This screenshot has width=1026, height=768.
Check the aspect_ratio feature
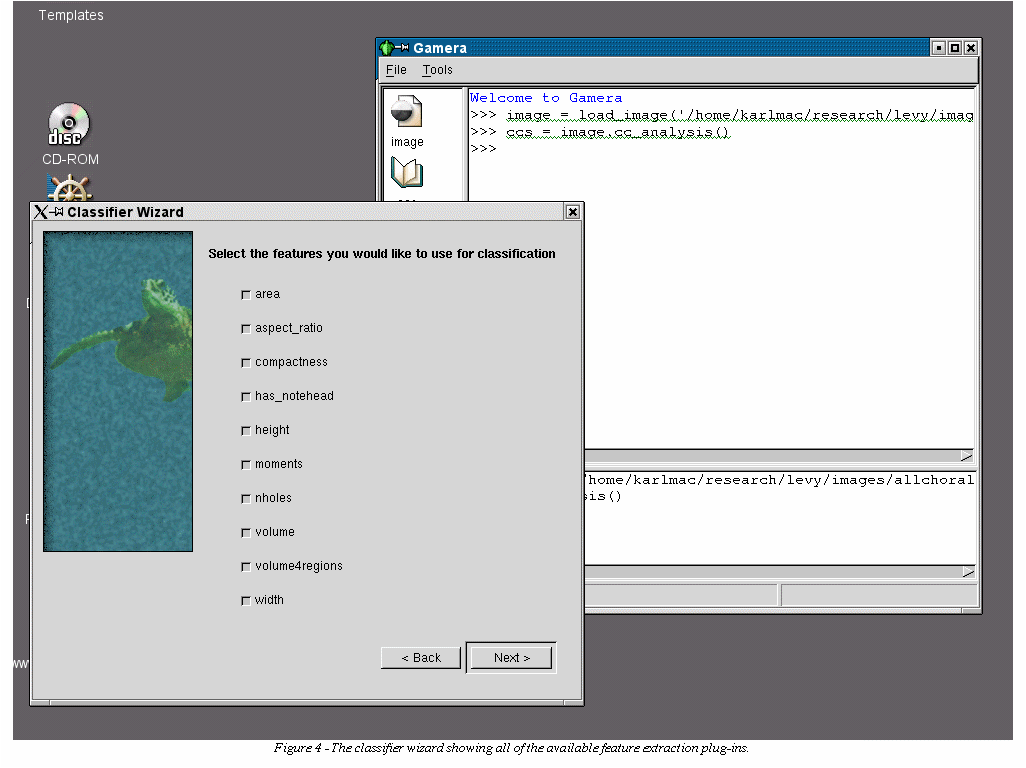tap(246, 329)
